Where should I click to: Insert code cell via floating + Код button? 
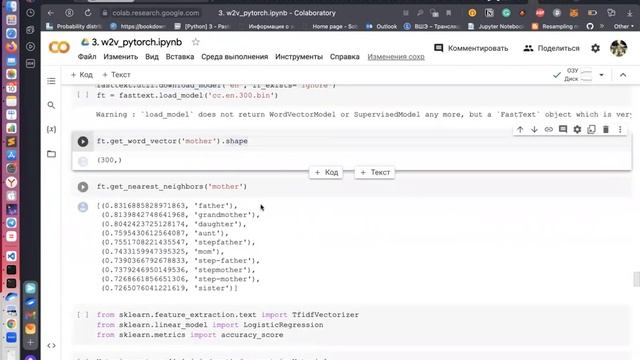point(326,172)
